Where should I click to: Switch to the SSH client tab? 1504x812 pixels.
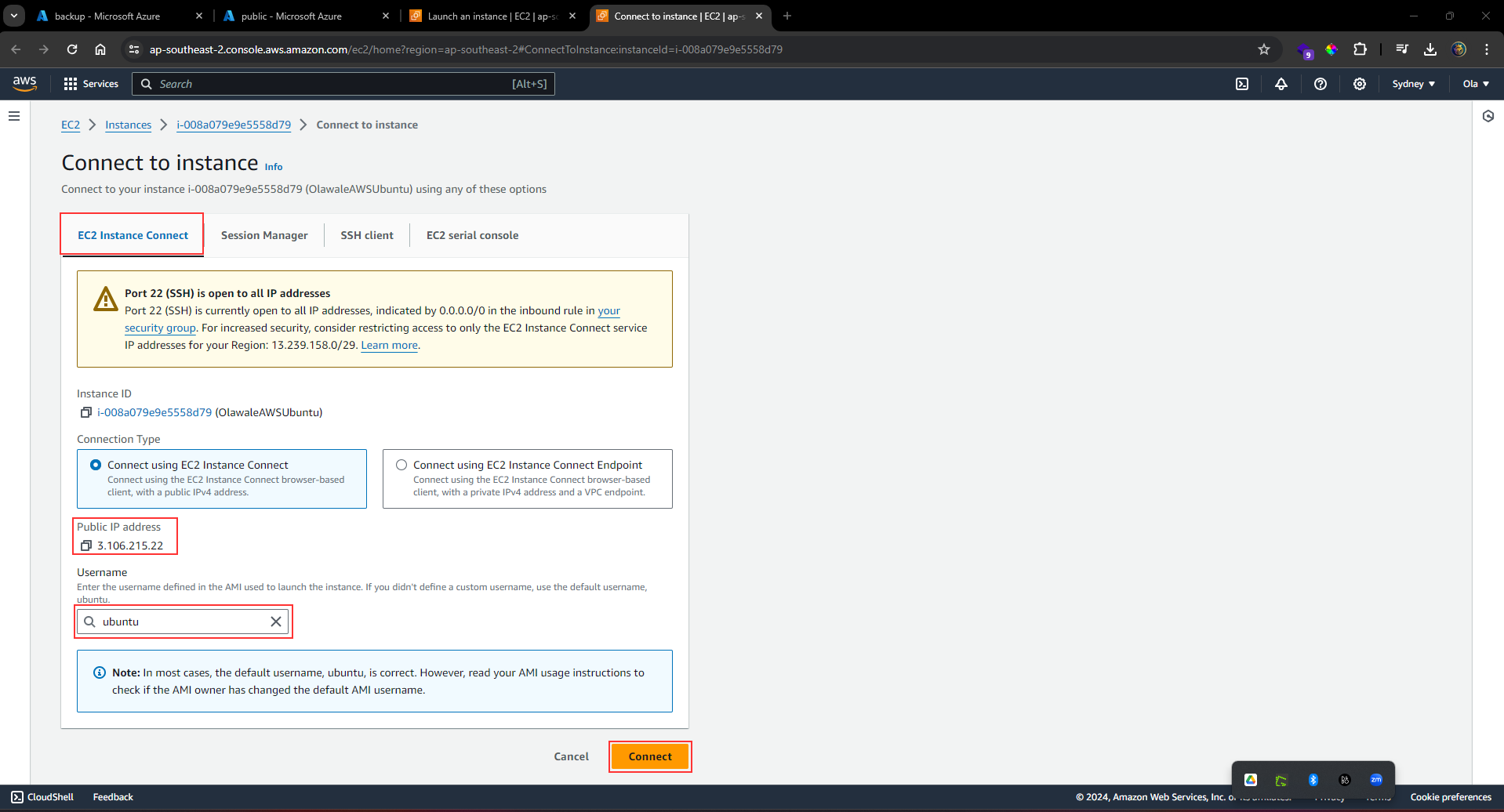[x=367, y=235]
